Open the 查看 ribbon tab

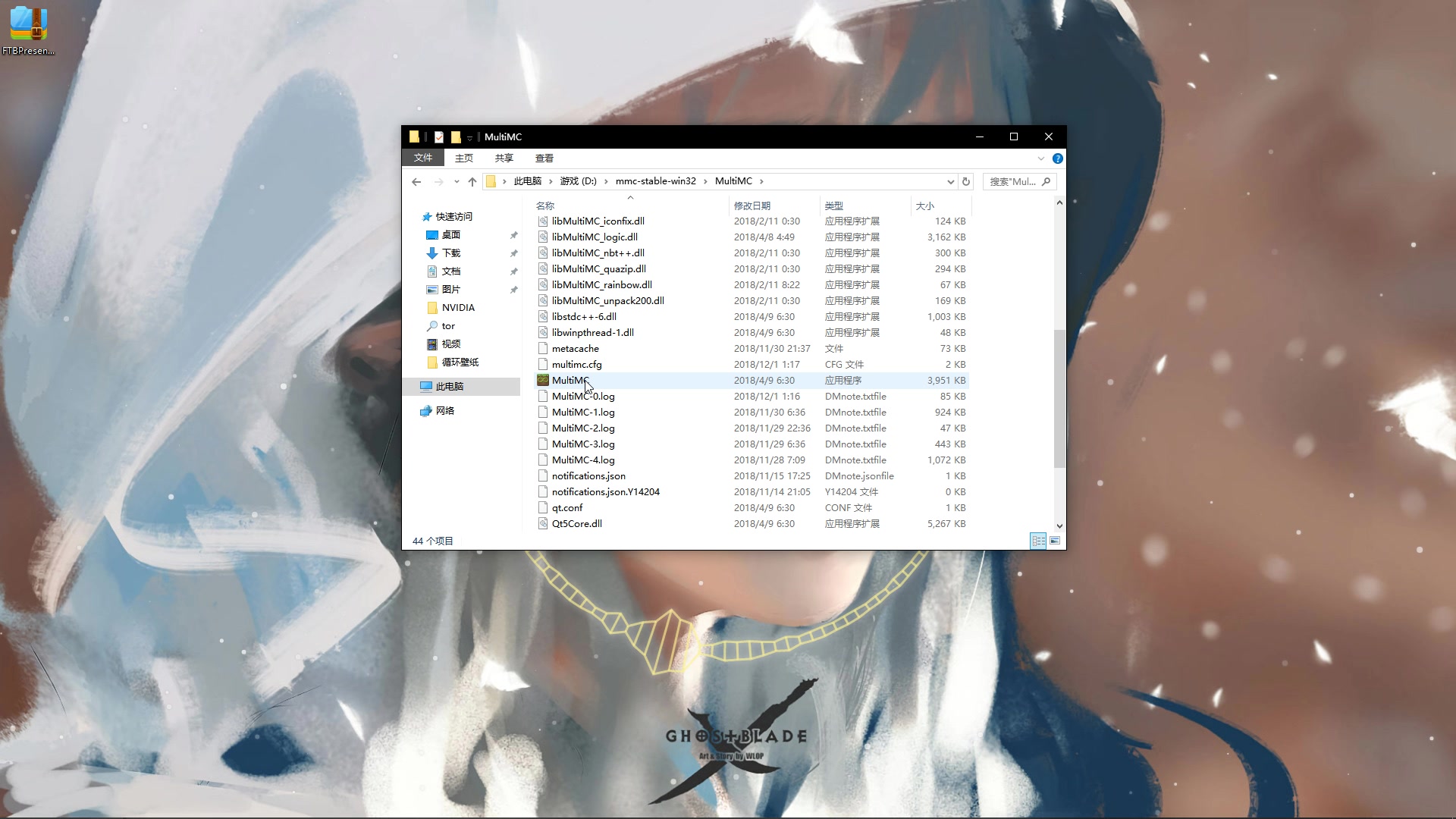click(544, 158)
